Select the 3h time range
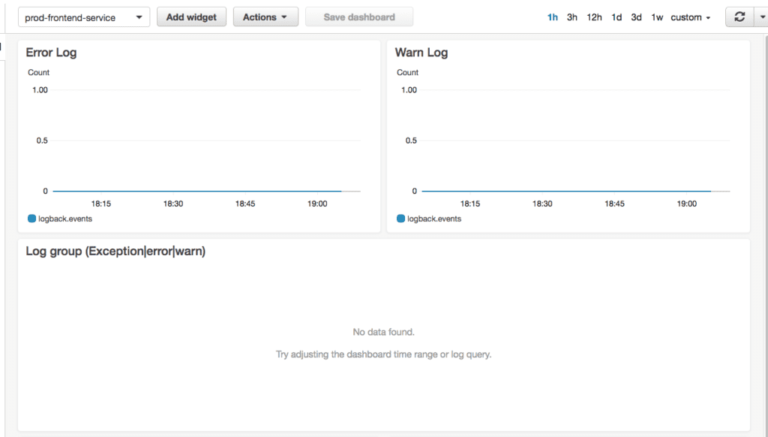 [572, 18]
